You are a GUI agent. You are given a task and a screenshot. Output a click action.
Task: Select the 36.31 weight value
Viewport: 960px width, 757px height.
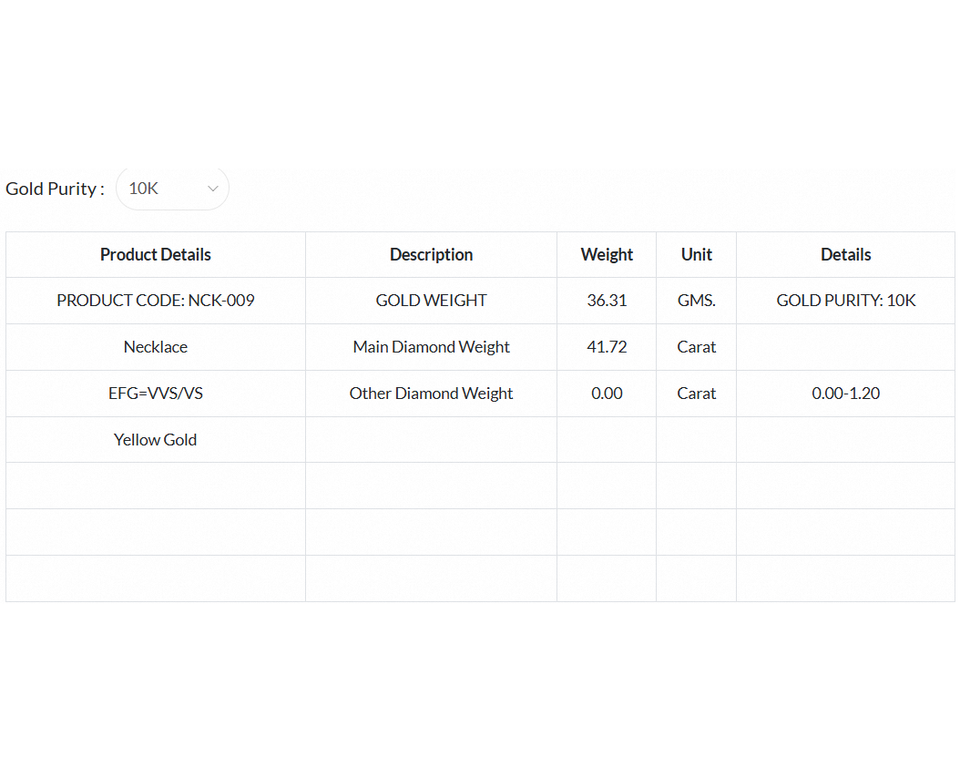[x=606, y=300]
